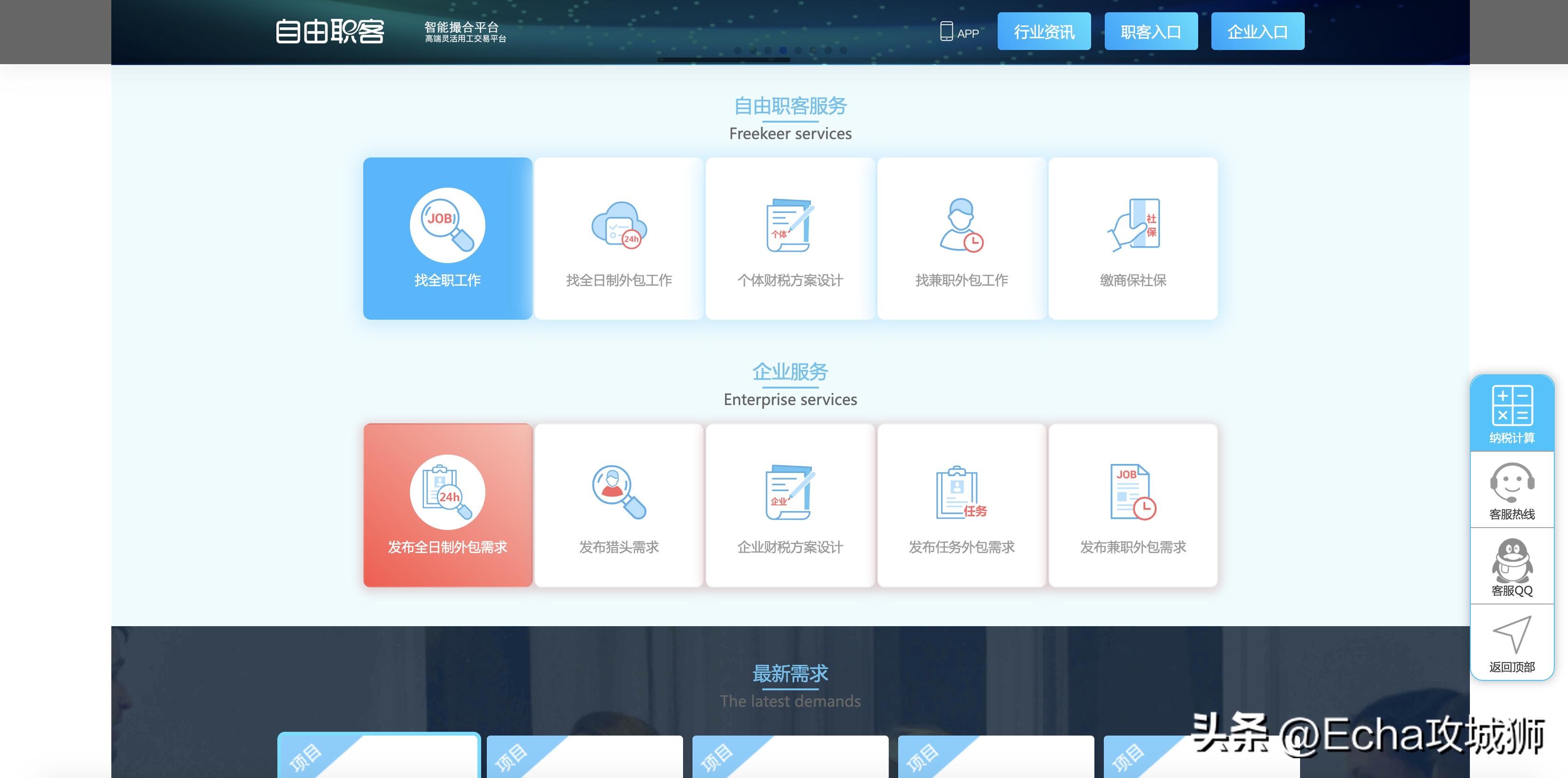
Task: Open the 行业资讯 navigation item
Action: pyautogui.click(x=1044, y=32)
